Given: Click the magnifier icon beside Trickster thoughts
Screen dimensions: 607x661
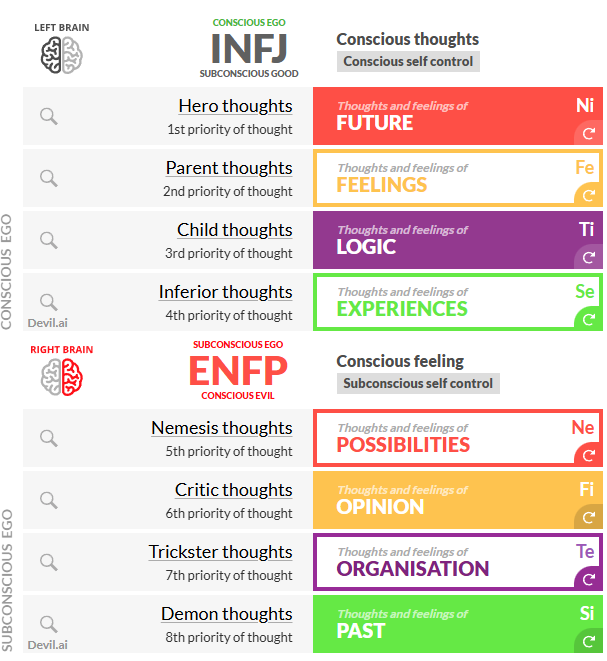Looking at the screenshot, I should (x=49, y=562).
